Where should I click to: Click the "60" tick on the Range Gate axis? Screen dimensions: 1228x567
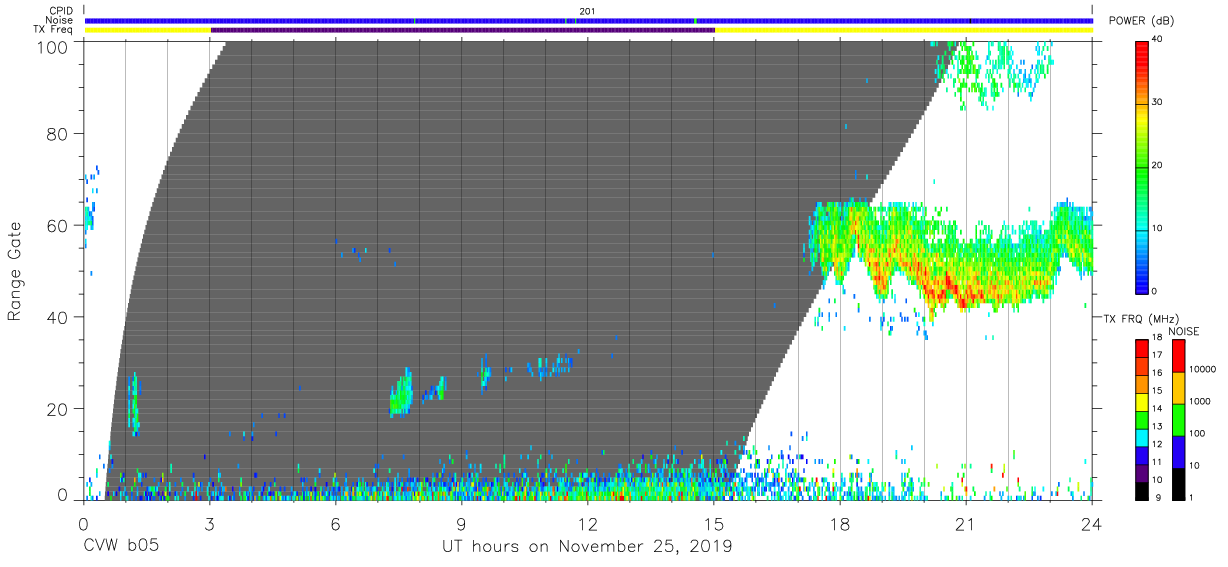click(x=59, y=225)
